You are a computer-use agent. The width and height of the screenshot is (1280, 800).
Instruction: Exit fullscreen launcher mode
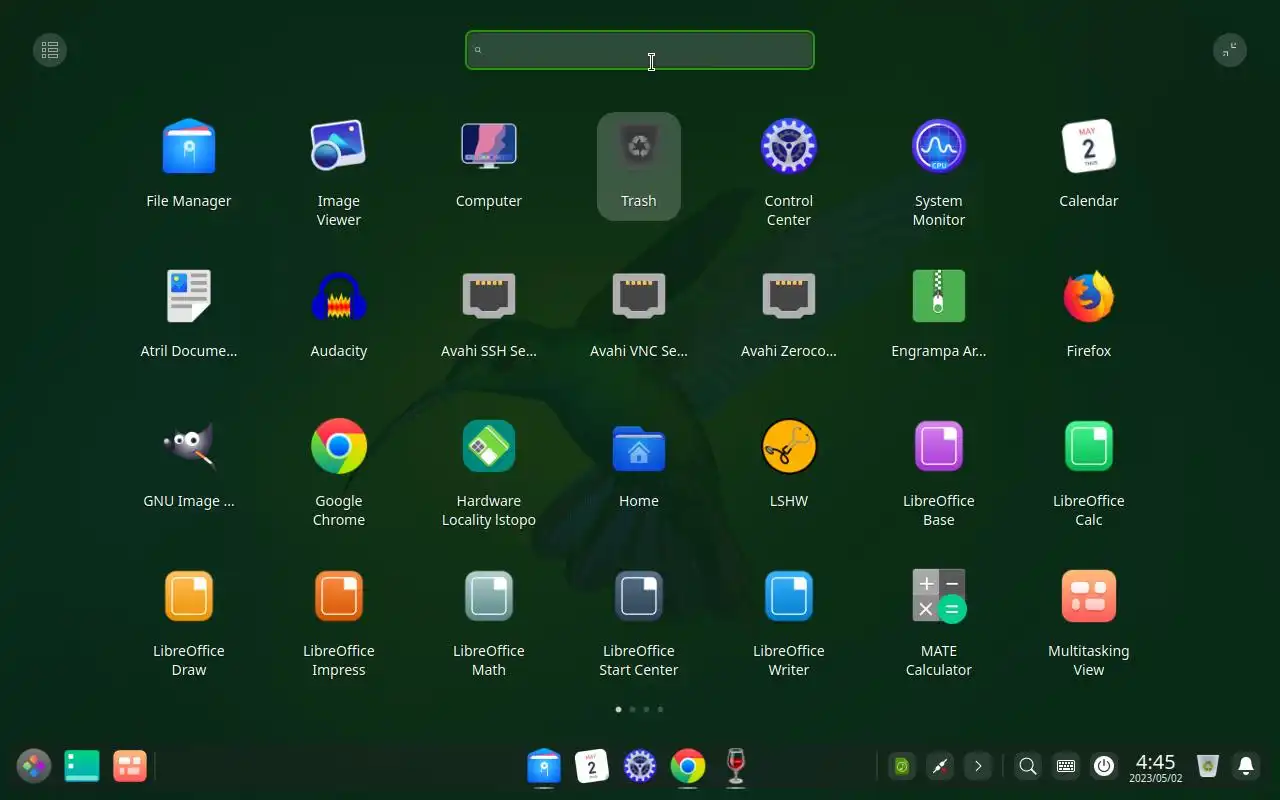pyautogui.click(x=1230, y=50)
